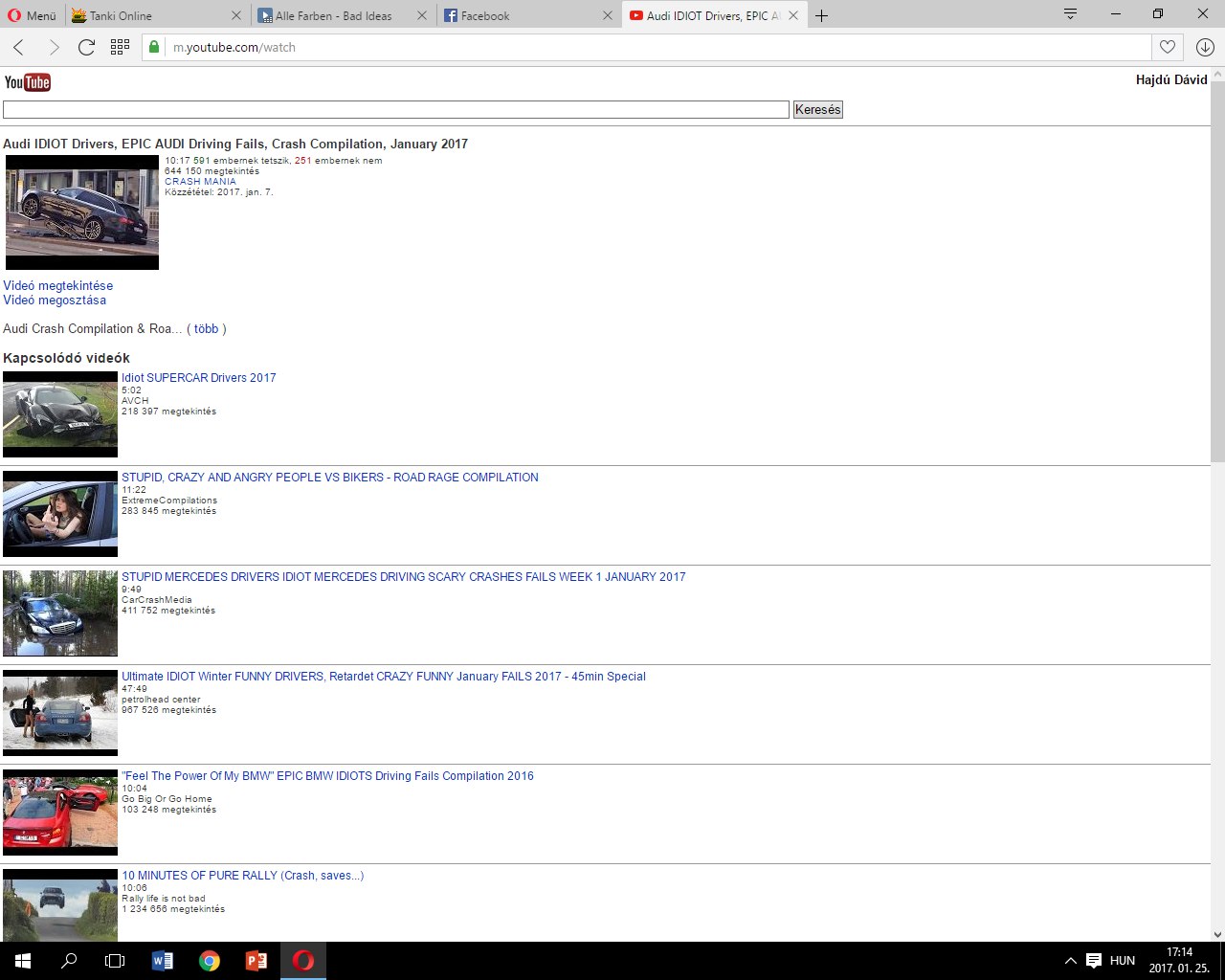Click the road rage bikers thumbnail
The image size is (1225, 980).
pyautogui.click(x=60, y=514)
